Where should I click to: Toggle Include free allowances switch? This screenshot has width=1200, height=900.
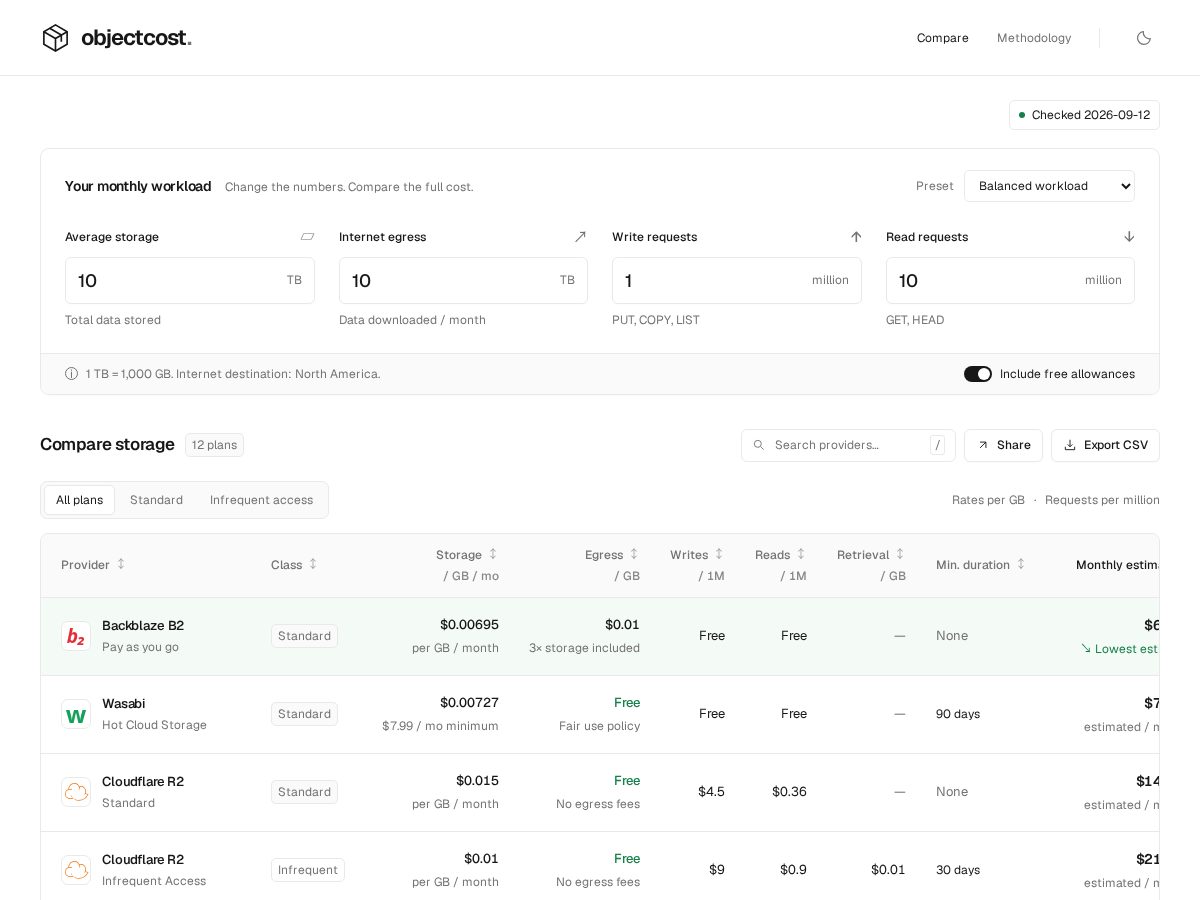[978, 374]
